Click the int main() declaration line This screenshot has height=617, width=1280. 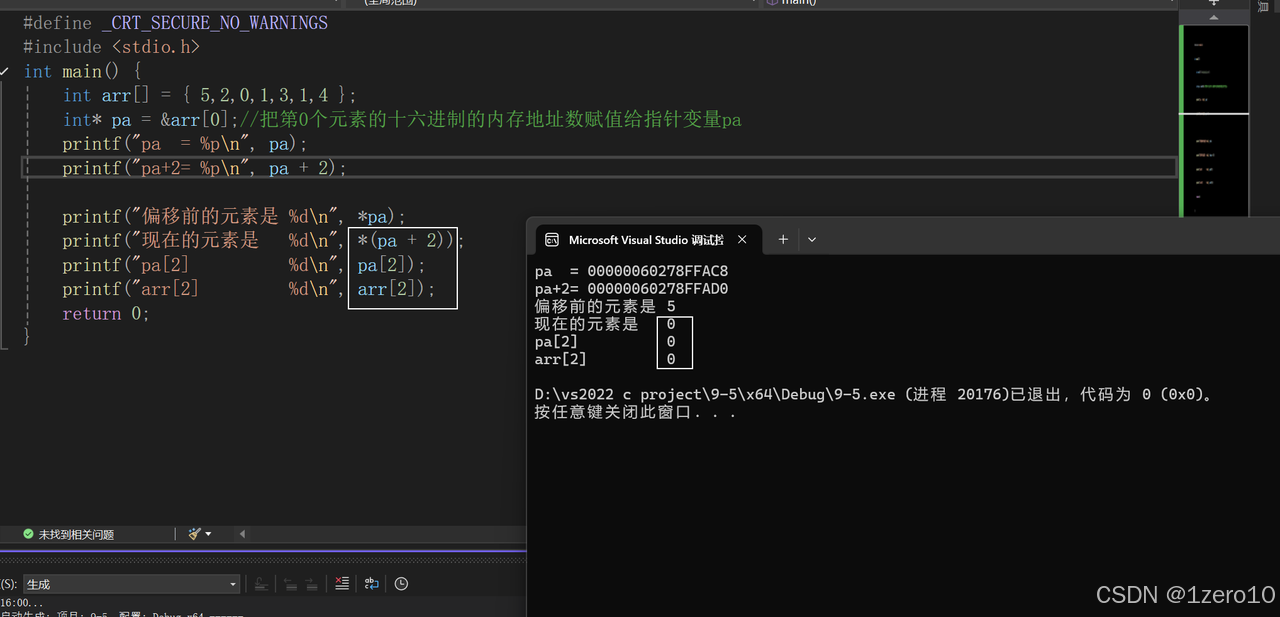coord(83,71)
